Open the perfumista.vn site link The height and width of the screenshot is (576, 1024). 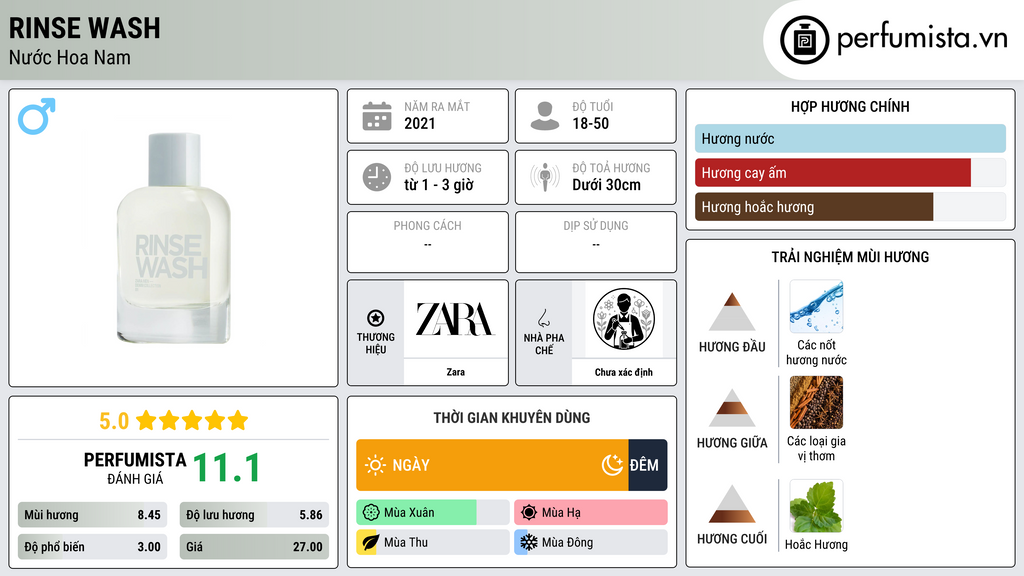(921, 39)
